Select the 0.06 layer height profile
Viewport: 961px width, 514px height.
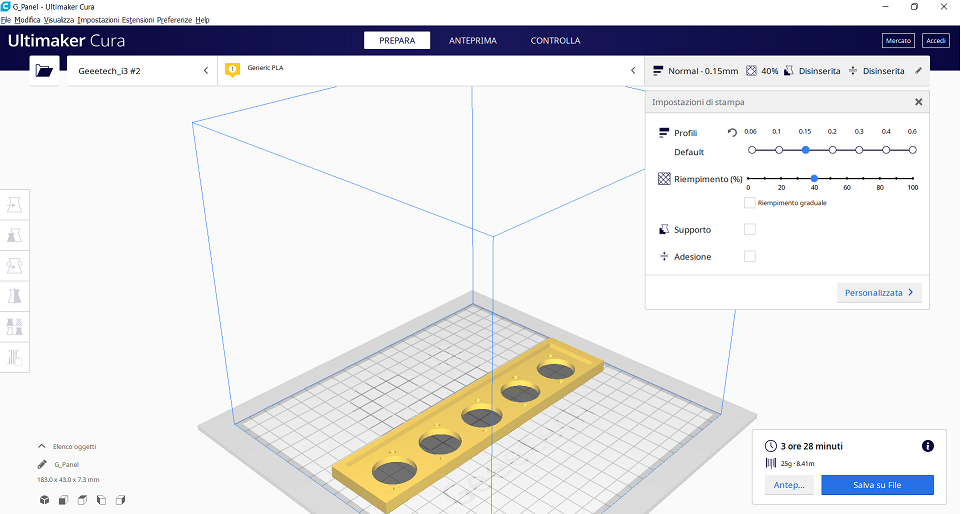click(x=752, y=149)
